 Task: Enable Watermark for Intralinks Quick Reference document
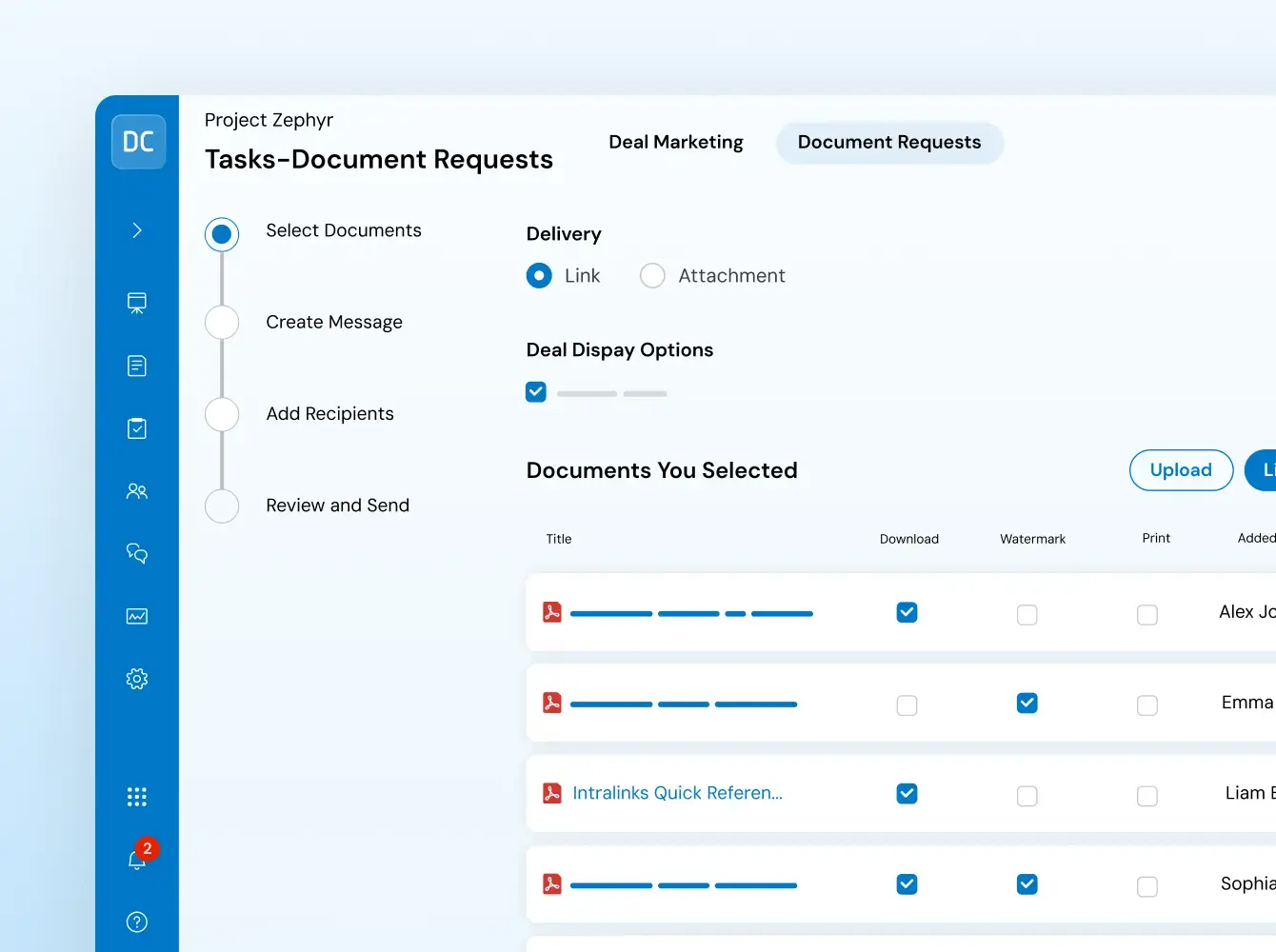tap(1027, 795)
